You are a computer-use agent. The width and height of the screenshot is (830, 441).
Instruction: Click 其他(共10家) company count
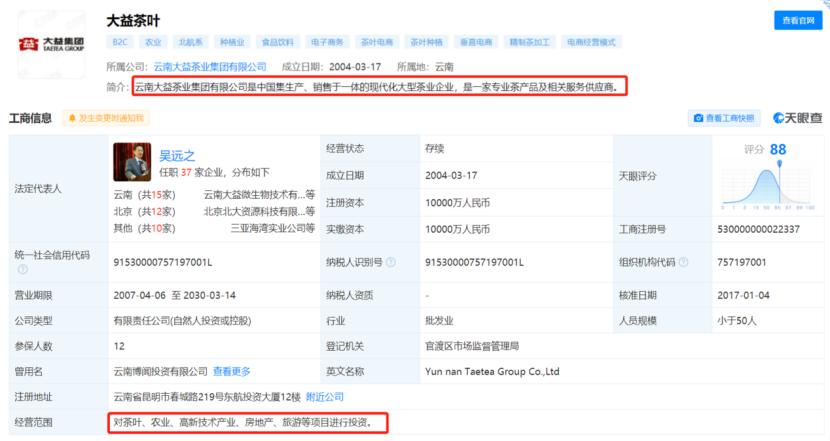tap(145, 228)
